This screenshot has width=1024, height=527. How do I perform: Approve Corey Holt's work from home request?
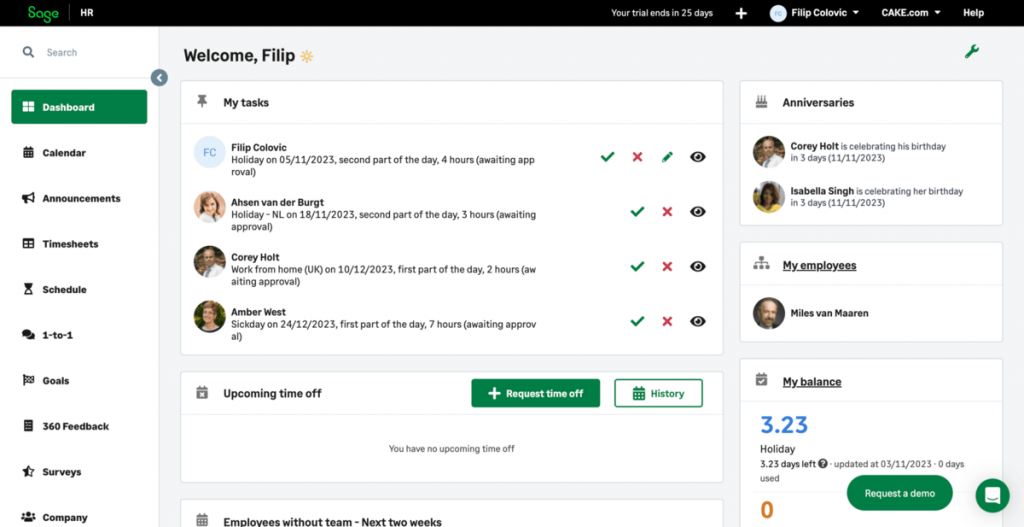(637, 266)
